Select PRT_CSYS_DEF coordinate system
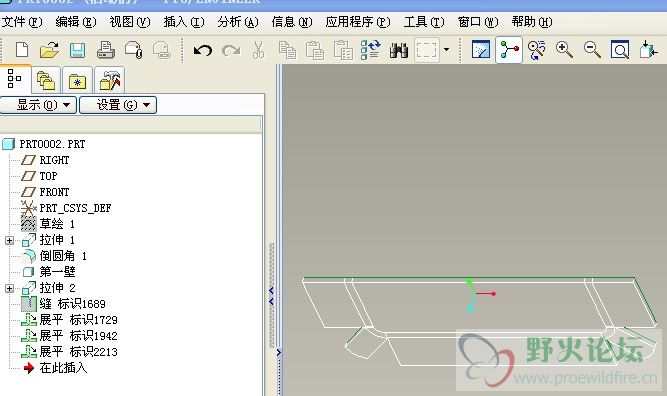The height and width of the screenshot is (396, 667). pyautogui.click(x=75, y=208)
